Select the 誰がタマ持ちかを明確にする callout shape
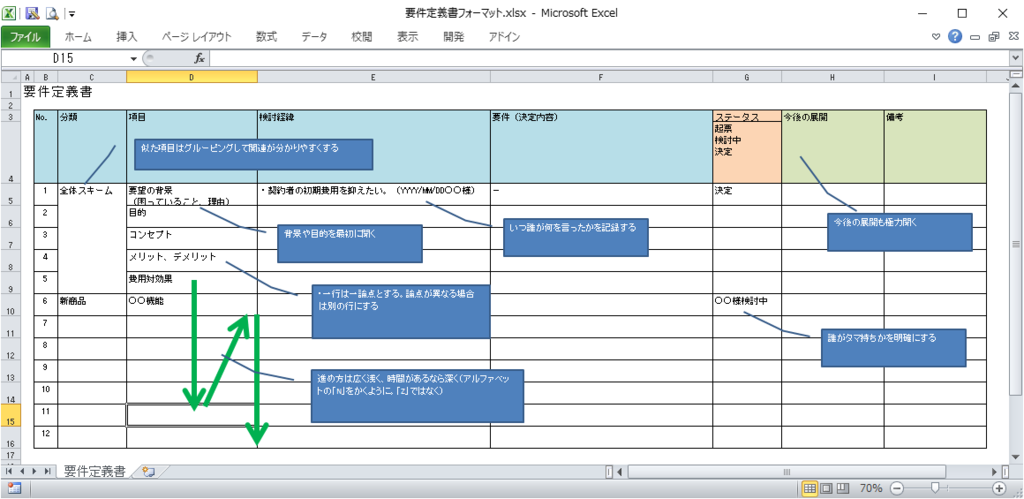 pos(893,347)
